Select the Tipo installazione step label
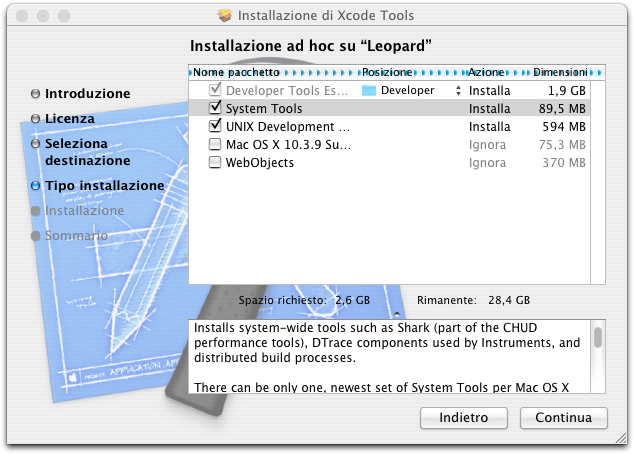Viewport: 634px width, 454px height. [105, 186]
